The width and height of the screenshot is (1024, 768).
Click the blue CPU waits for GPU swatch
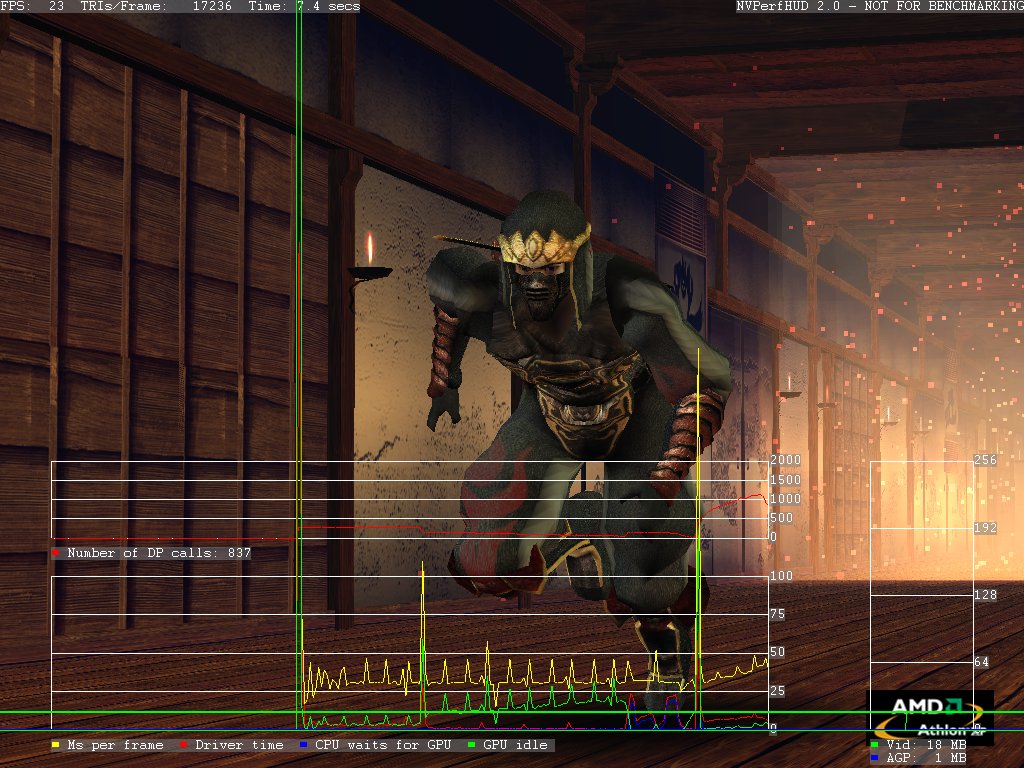coord(303,744)
